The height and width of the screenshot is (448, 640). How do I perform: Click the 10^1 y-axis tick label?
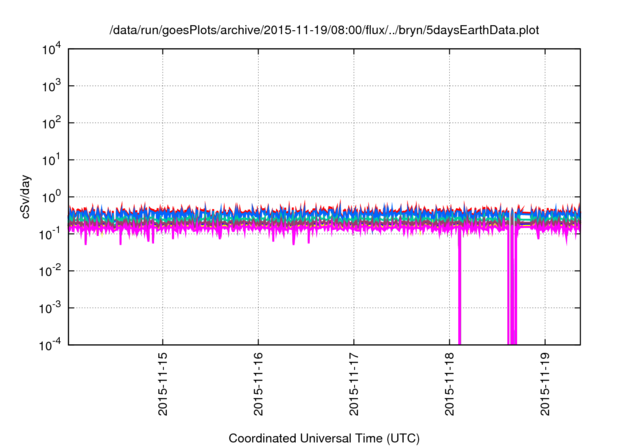pos(51,160)
